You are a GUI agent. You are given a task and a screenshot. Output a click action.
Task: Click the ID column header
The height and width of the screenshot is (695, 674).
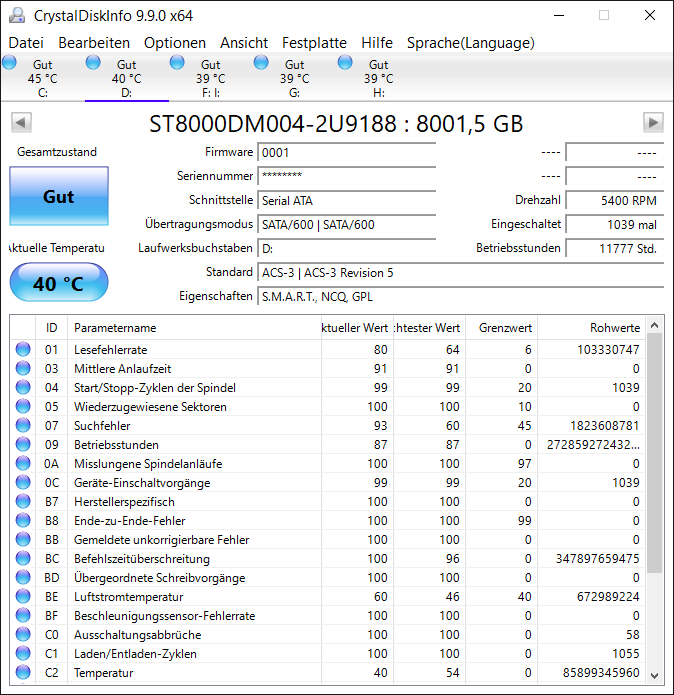coord(51,328)
